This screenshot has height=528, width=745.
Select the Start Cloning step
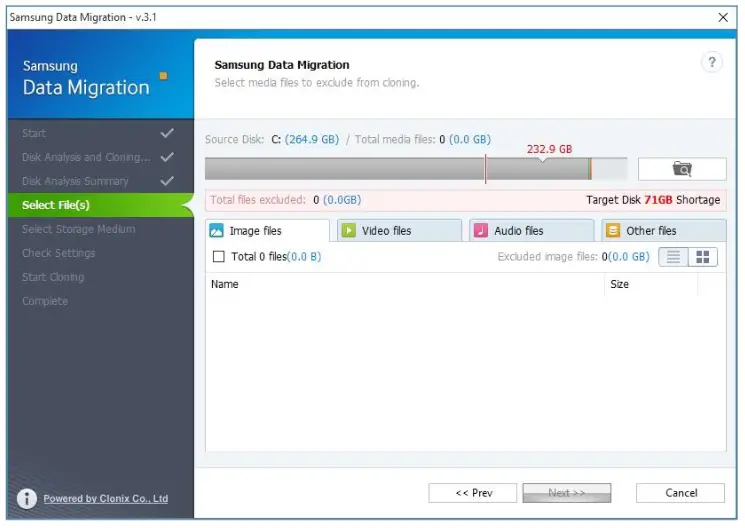pos(53,277)
